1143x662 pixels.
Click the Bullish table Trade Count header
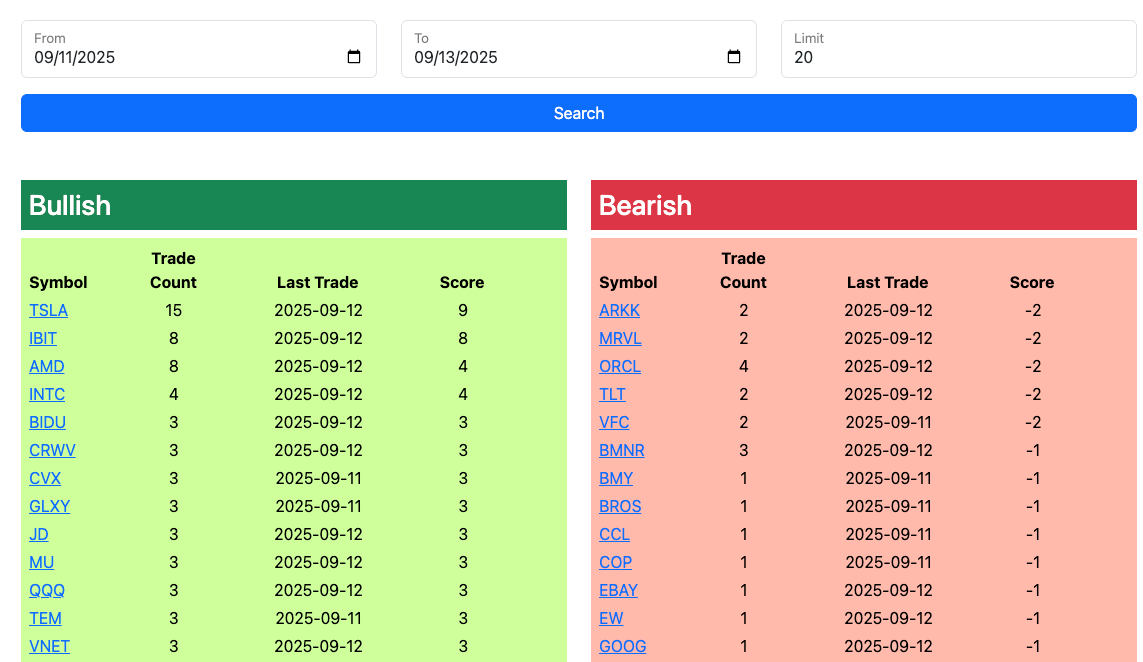click(173, 270)
